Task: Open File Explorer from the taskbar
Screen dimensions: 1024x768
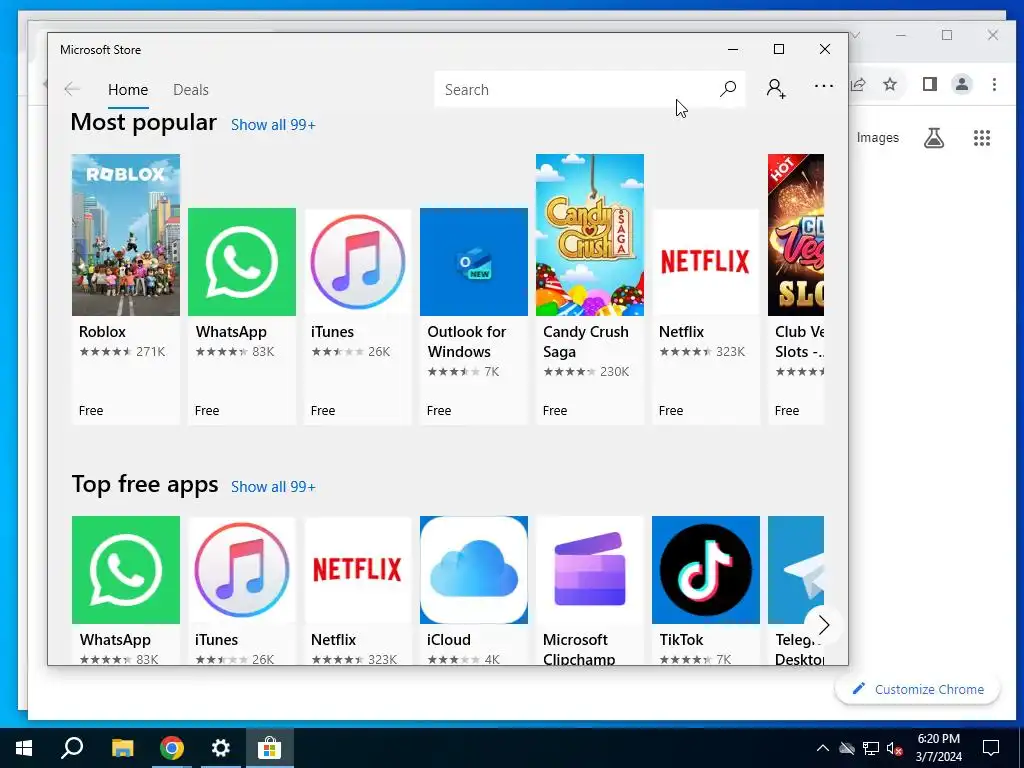Action: click(122, 748)
